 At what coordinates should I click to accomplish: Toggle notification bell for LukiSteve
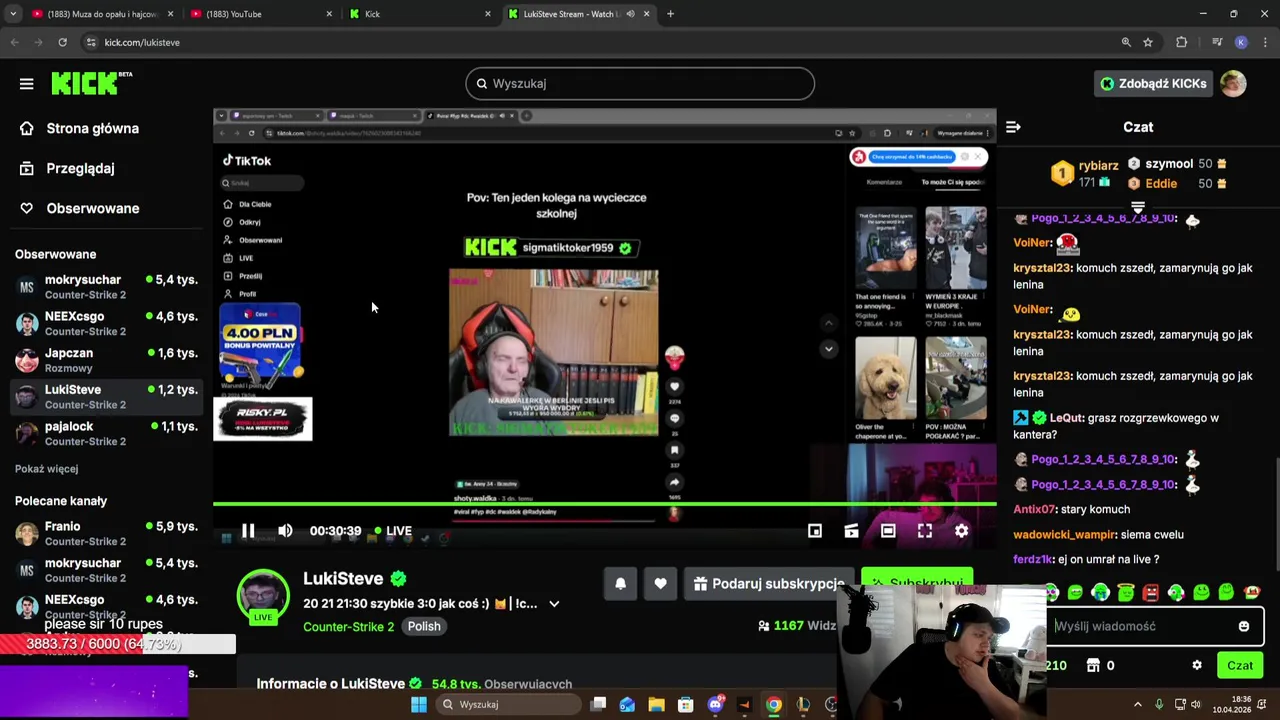click(x=620, y=584)
